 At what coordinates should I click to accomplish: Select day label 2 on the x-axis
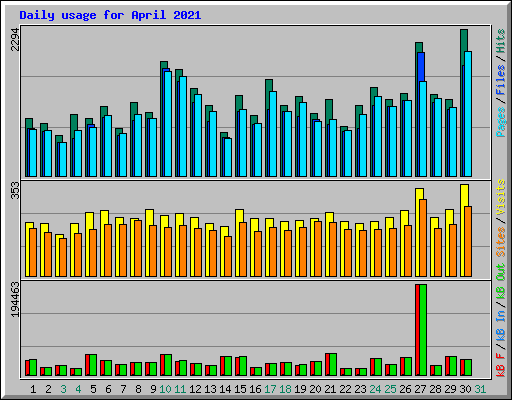pos(48,389)
